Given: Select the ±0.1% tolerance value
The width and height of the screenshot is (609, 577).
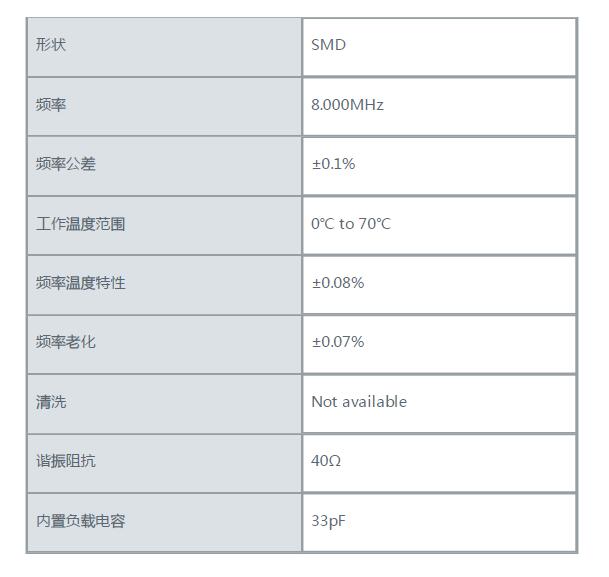Looking at the screenshot, I should (x=333, y=164).
